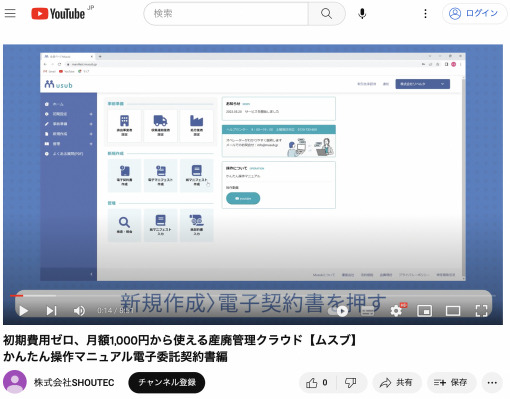The width and height of the screenshot is (510, 399).
Task: Click the 検索 search input field
Action: coord(226,14)
